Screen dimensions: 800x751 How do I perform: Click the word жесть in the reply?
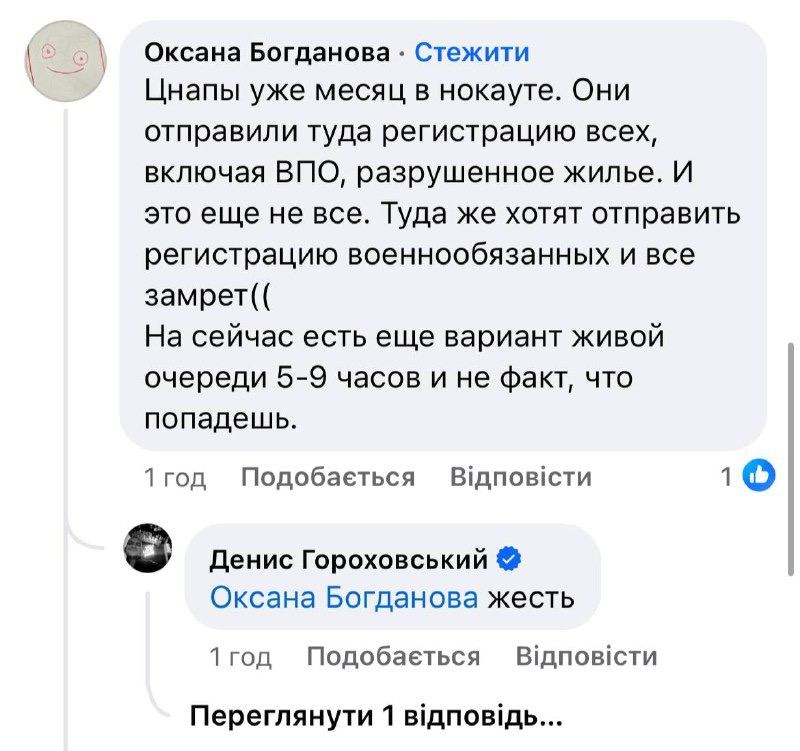point(530,598)
